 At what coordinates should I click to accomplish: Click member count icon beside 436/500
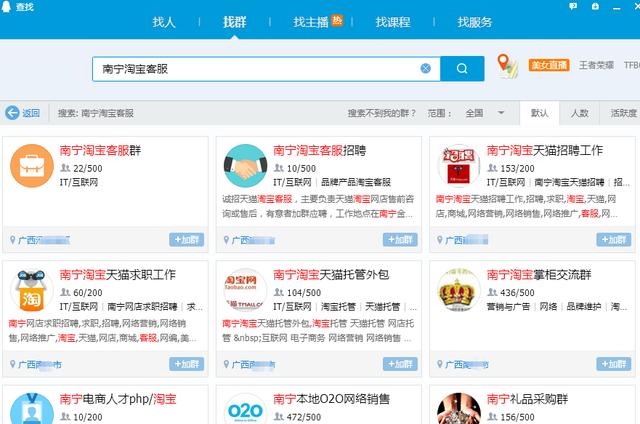click(x=493, y=292)
